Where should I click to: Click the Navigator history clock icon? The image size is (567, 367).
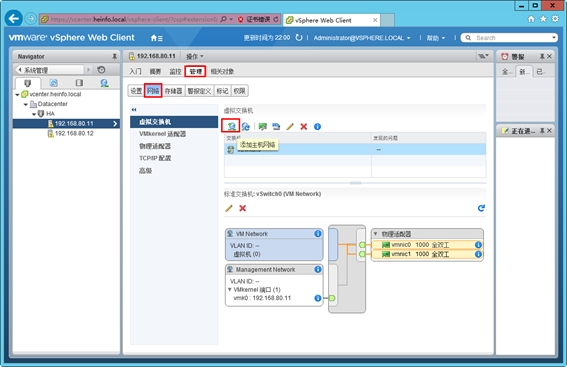coord(102,69)
